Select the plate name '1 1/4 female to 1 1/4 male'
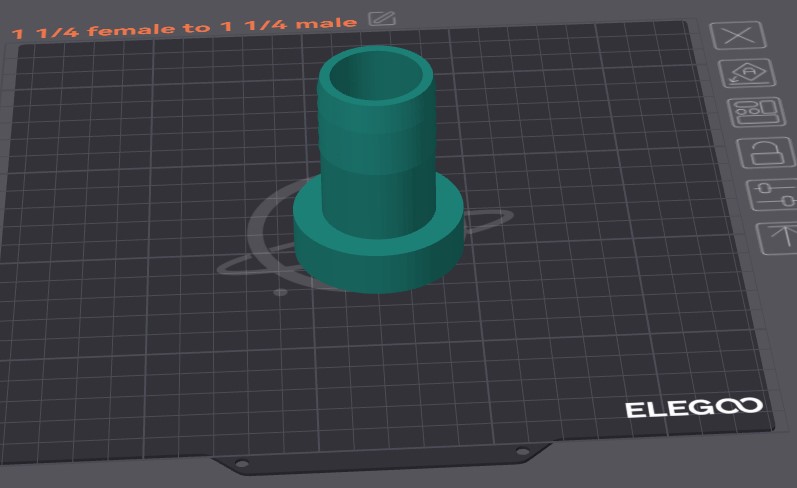This screenshot has height=488, width=797. [x=184, y=27]
